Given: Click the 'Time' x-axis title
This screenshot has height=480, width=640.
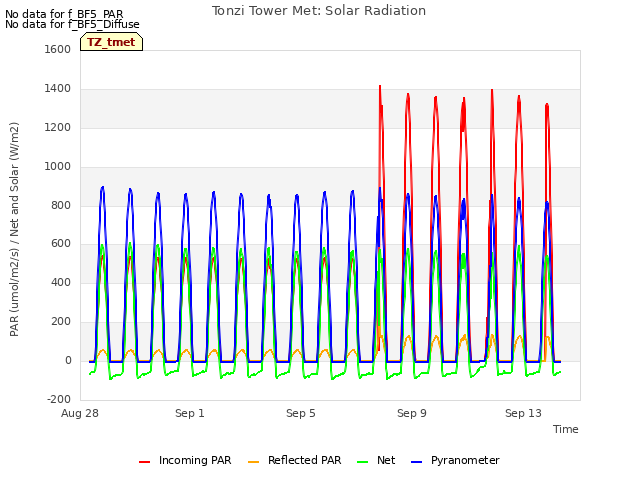Looking at the screenshot, I should click(566, 429).
